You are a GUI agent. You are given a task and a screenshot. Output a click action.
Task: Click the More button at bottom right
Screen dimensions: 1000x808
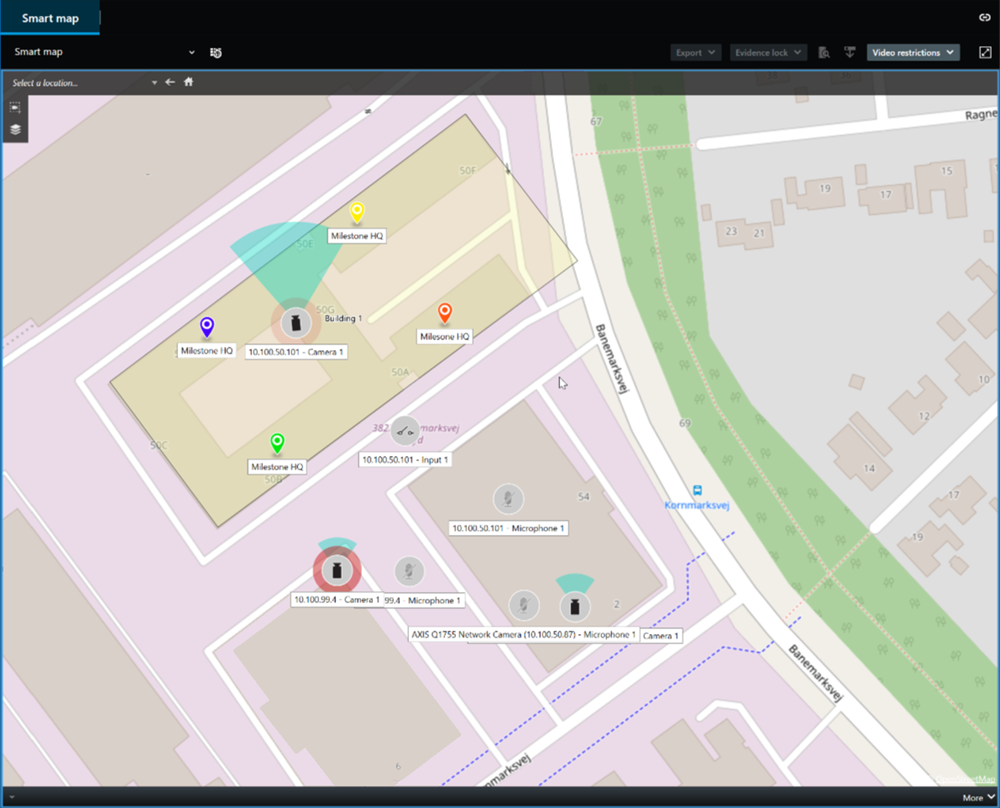977,798
